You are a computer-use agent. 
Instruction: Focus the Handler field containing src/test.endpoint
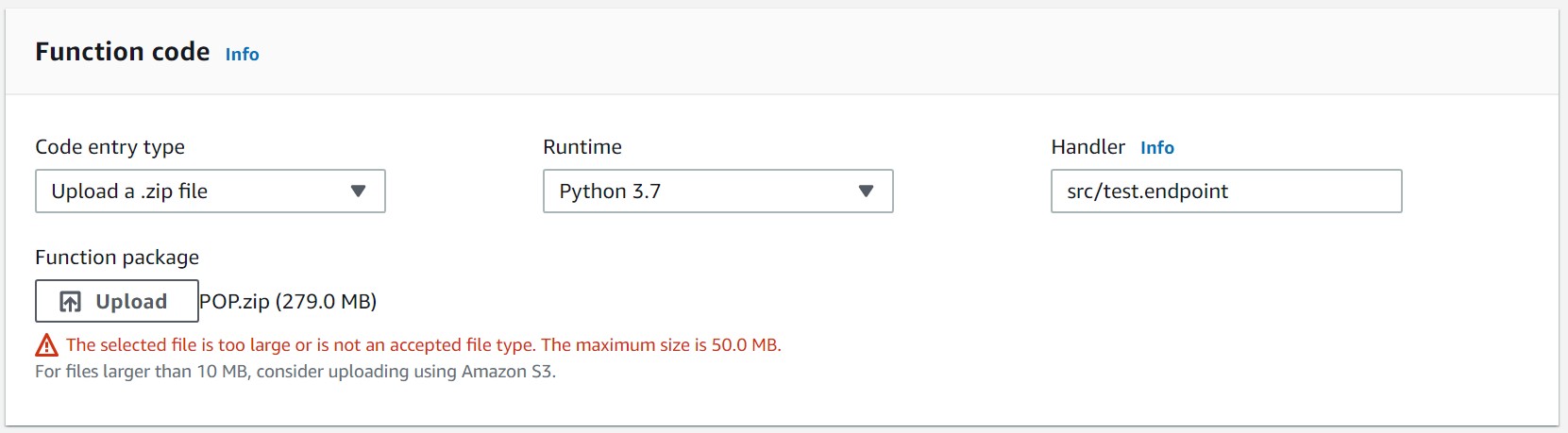(x=1226, y=192)
